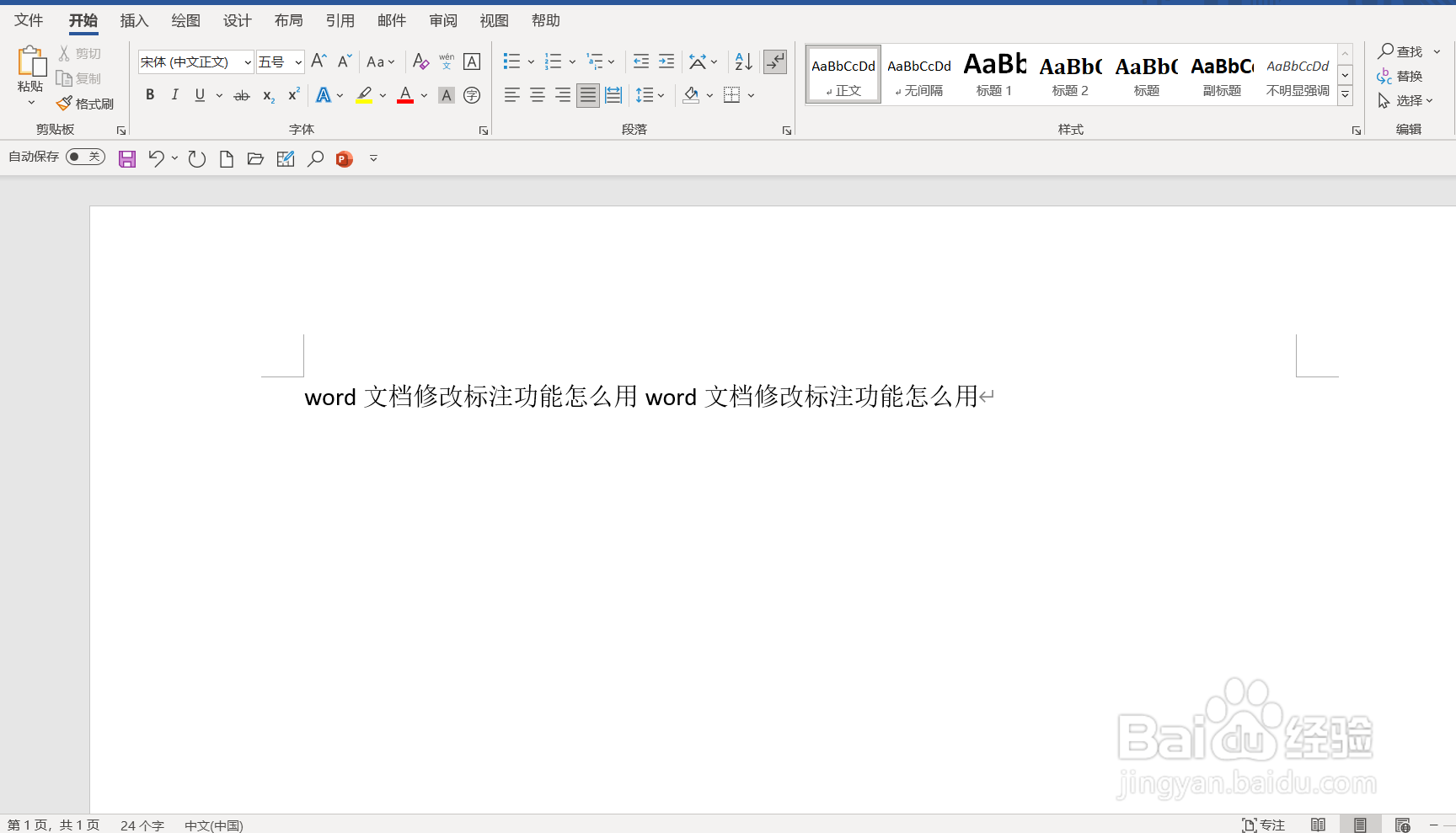Image resolution: width=1456 pixels, height=833 pixels.
Task: Increase font size with the grow-font icon
Action: click(x=318, y=61)
